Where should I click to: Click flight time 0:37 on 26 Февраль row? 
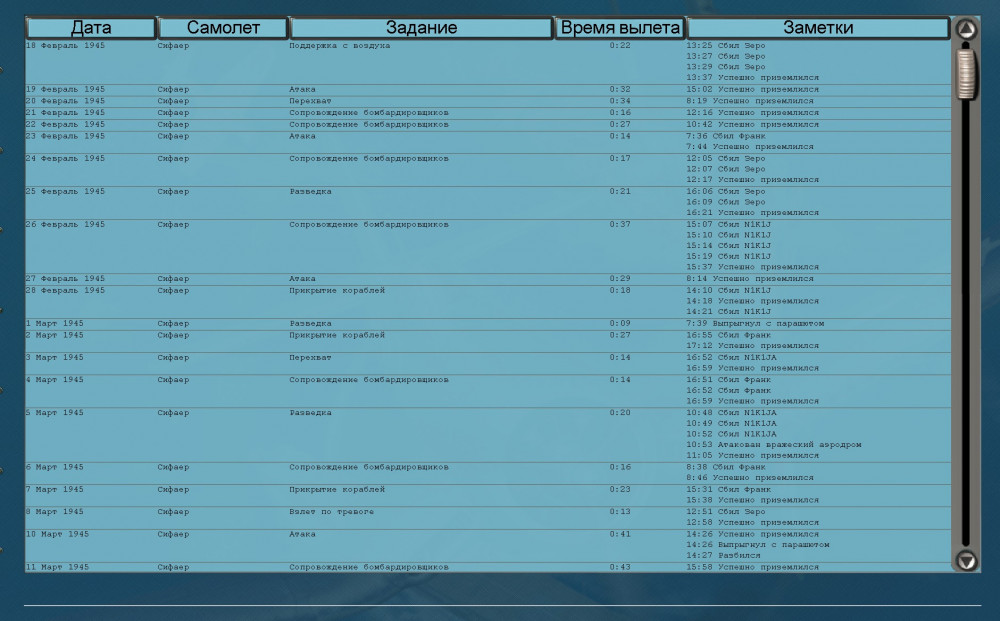point(620,225)
